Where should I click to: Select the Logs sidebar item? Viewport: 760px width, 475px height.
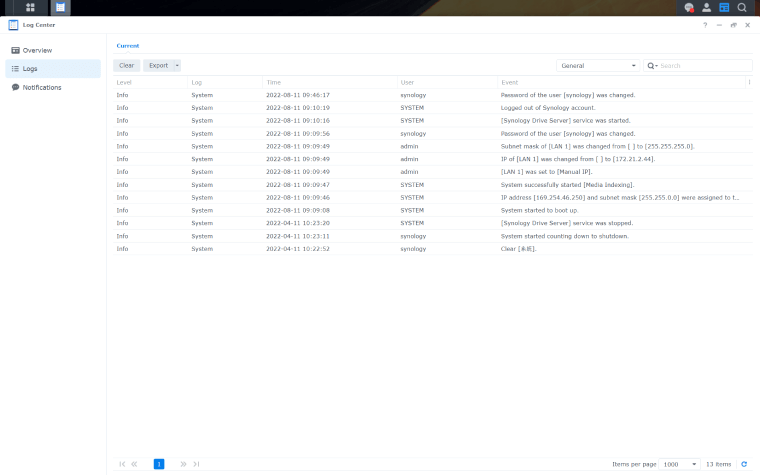pos(31,69)
